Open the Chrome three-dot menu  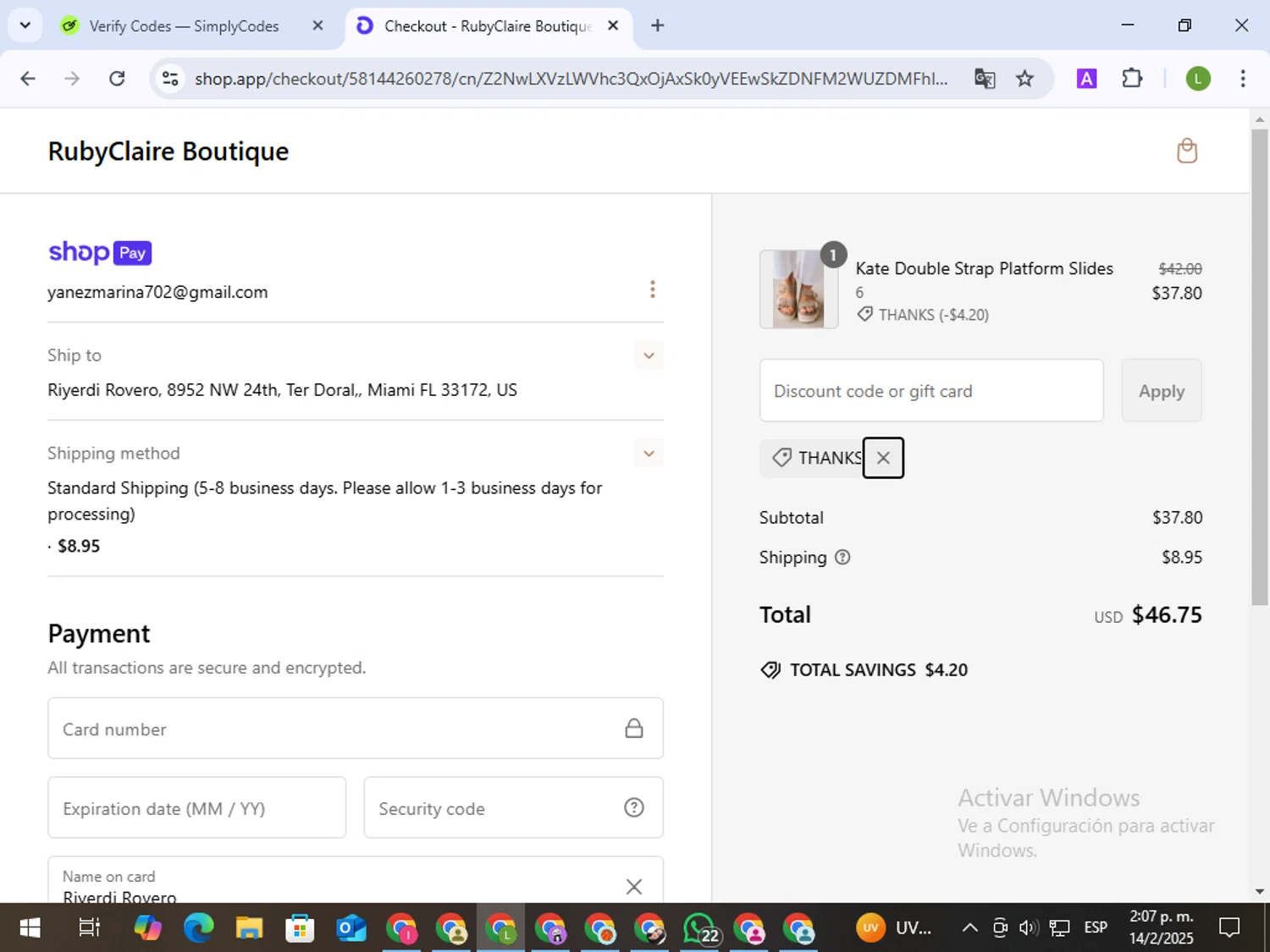(x=1243, y=79)
